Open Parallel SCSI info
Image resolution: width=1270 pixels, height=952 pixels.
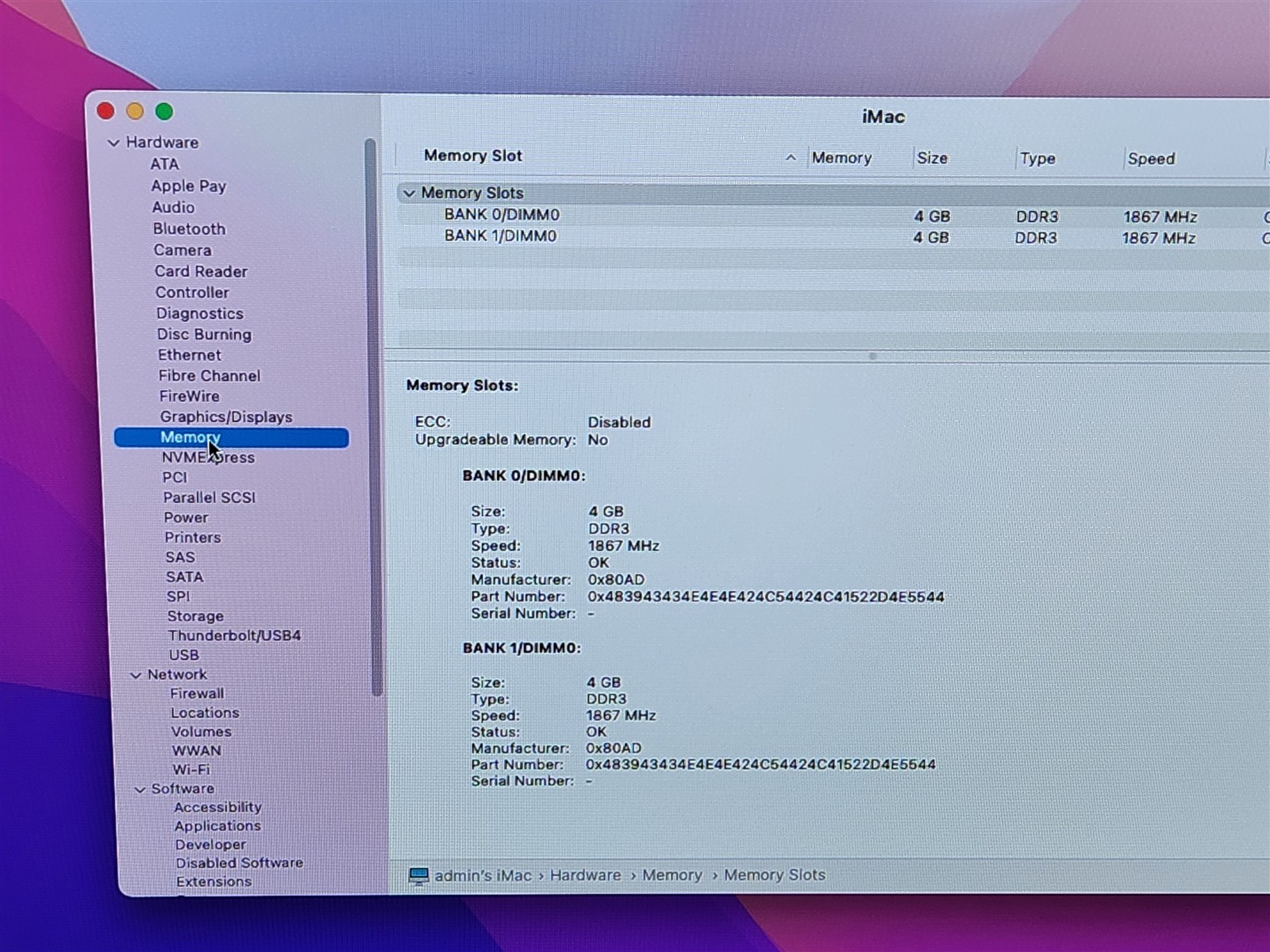click(x=210, y=497)
